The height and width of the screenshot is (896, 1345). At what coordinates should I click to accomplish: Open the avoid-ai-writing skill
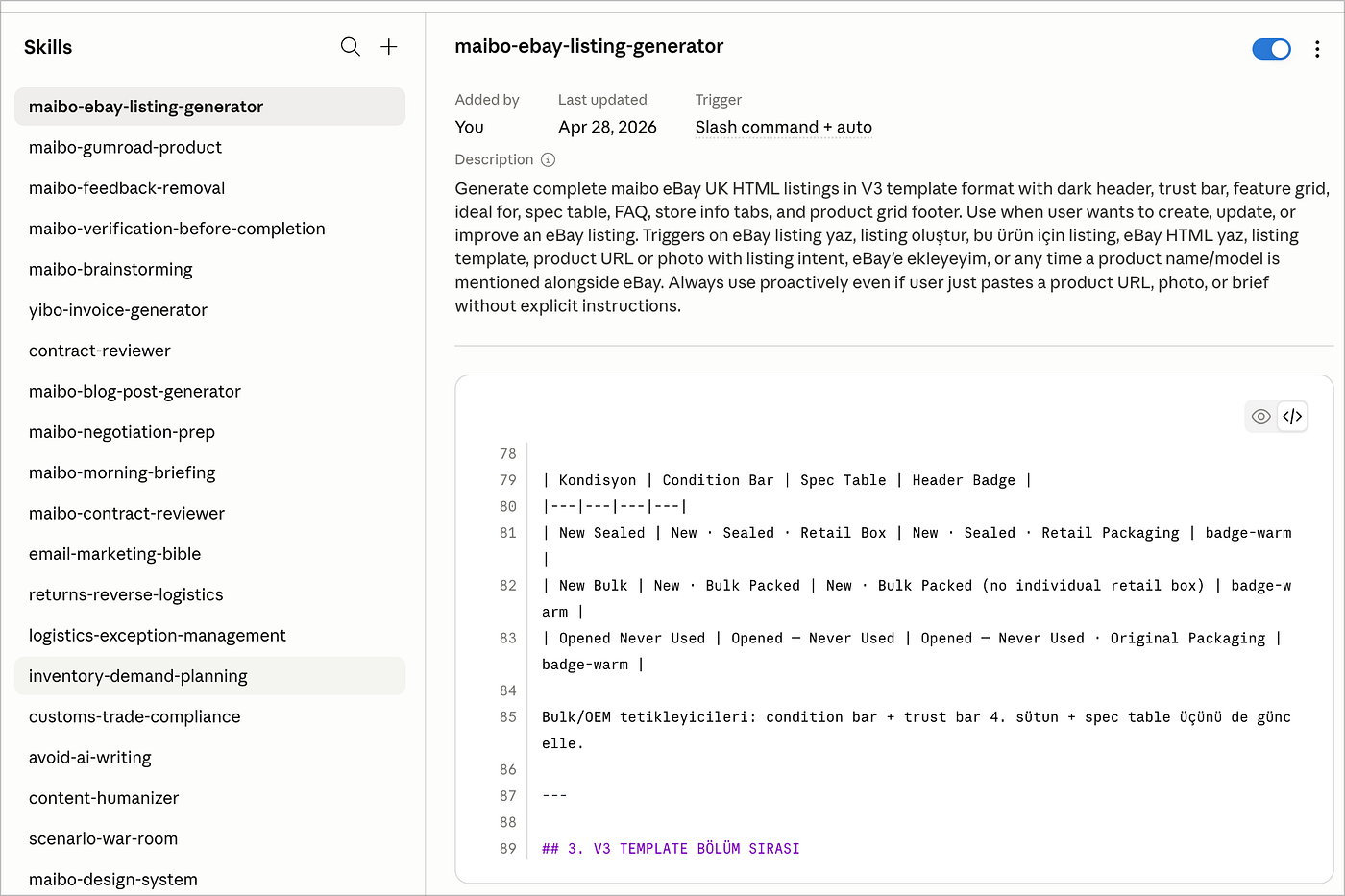point(209,757)
